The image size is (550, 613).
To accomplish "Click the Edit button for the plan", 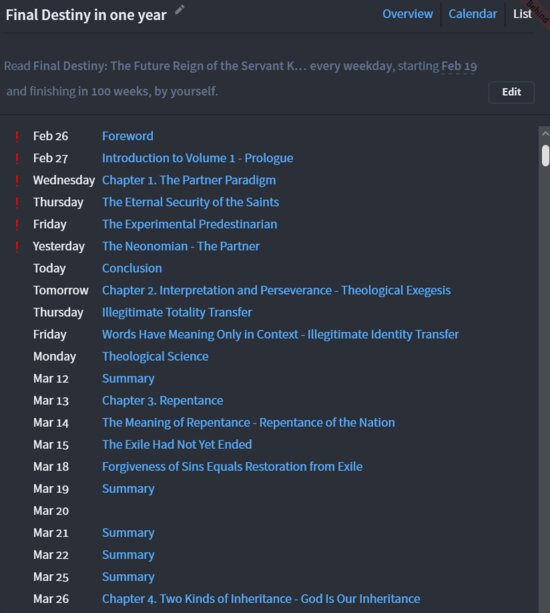I will point(511,92).
